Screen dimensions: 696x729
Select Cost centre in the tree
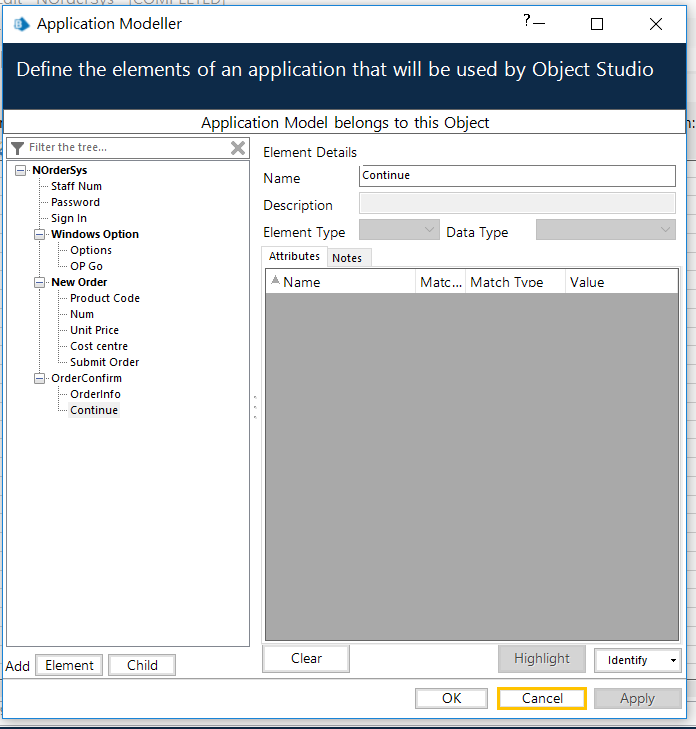[x=99, y=346]
